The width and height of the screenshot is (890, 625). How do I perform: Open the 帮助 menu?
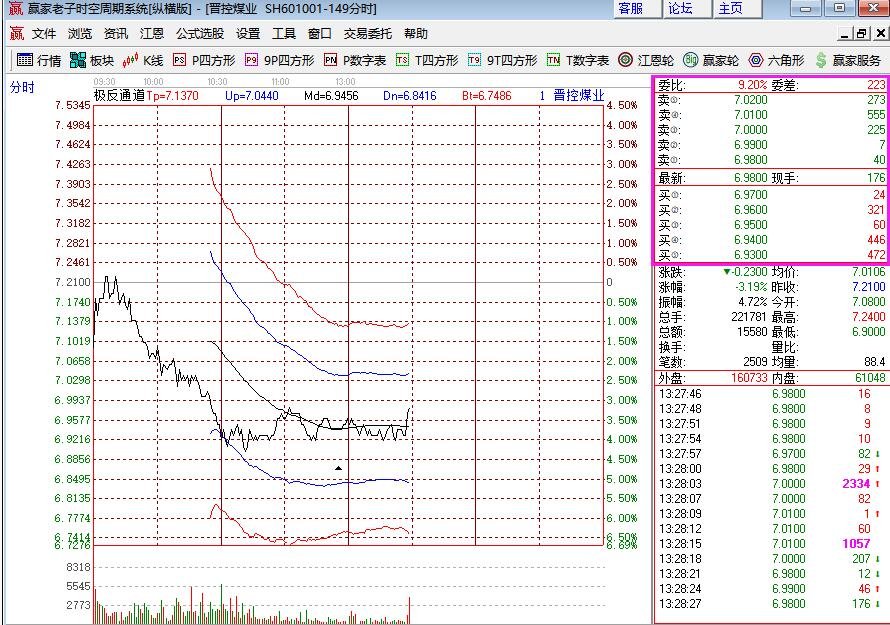(x=415, y=33)
